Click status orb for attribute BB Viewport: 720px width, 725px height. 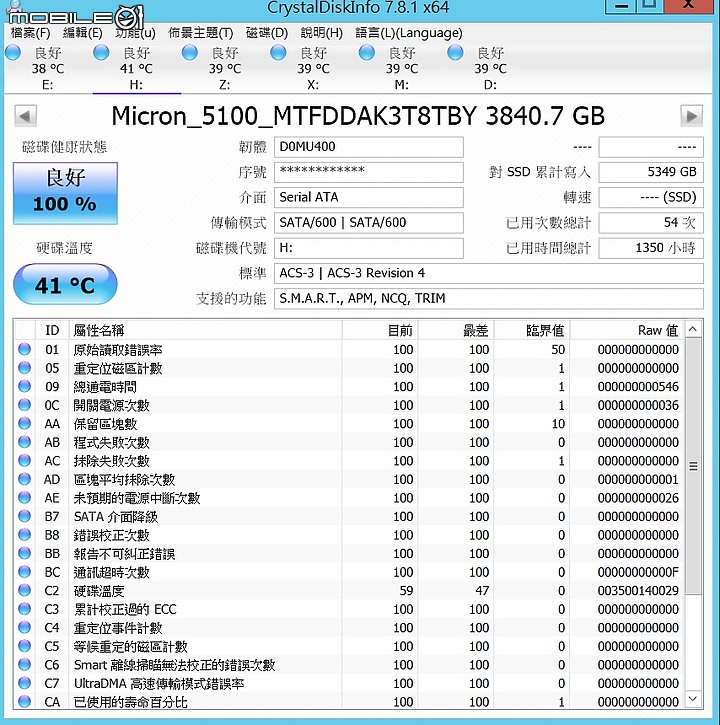pyautogui.click(x=25, y=553)
